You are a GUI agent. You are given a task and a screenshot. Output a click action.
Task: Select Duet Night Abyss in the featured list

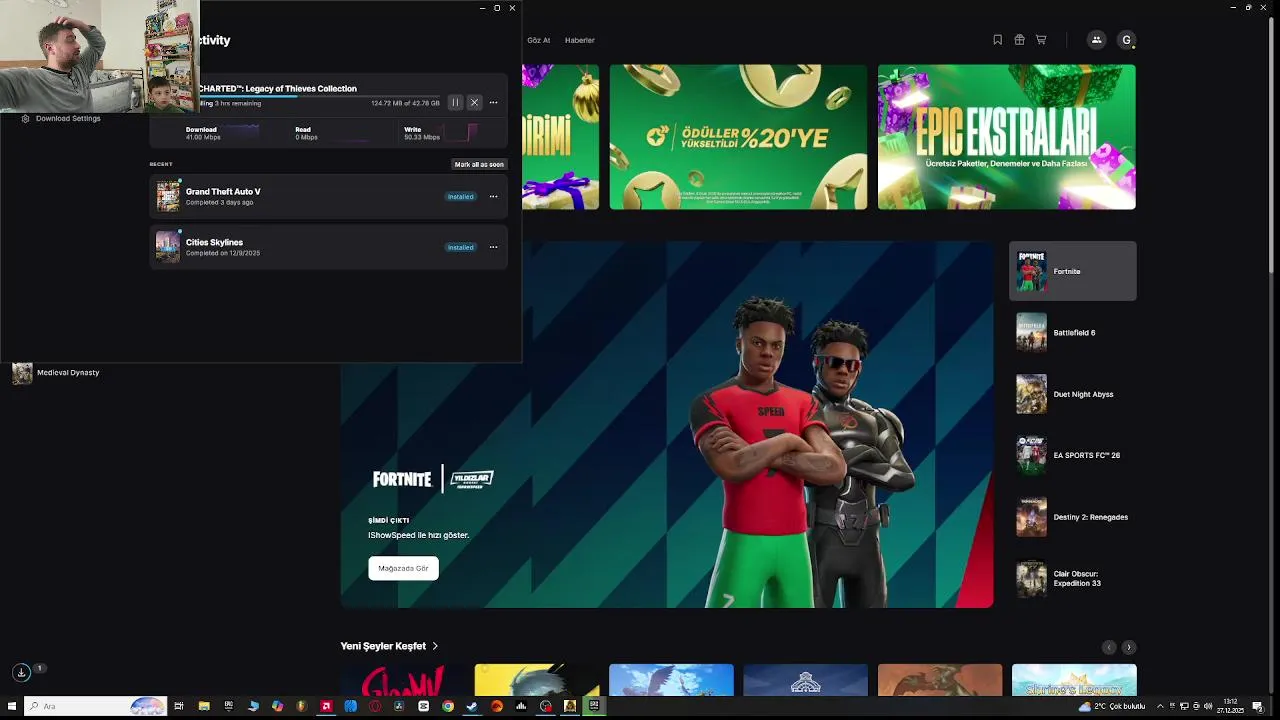tap(1072, 394)
